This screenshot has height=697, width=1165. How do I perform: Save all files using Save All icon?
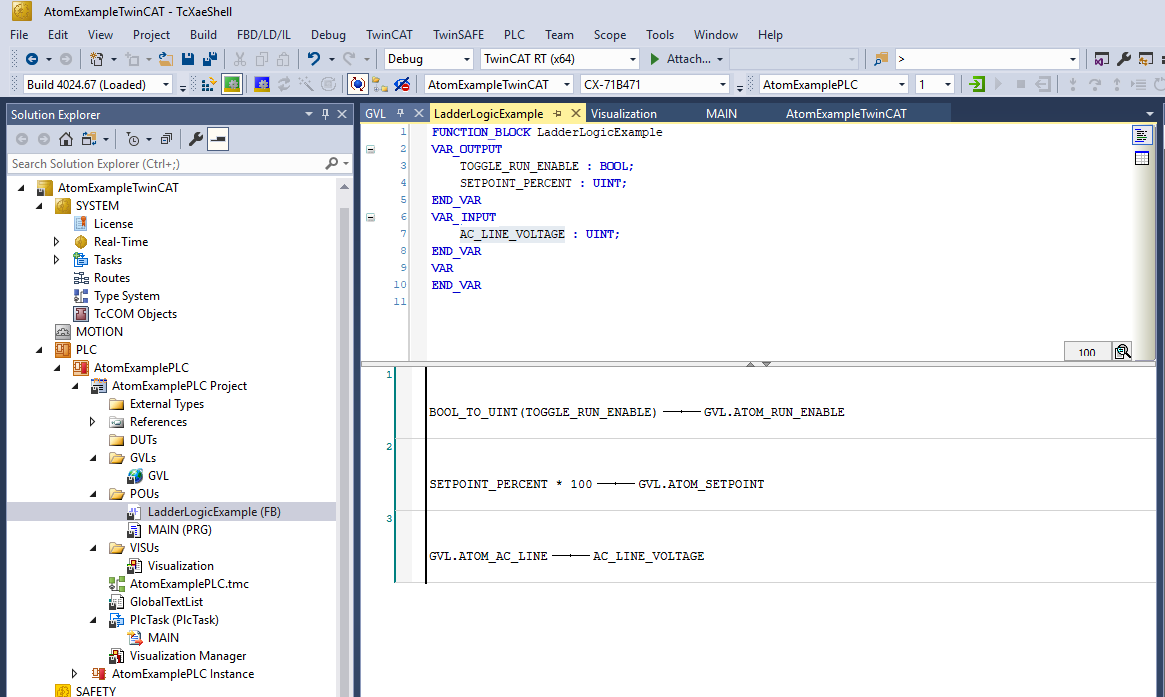[x=208, y=59]
